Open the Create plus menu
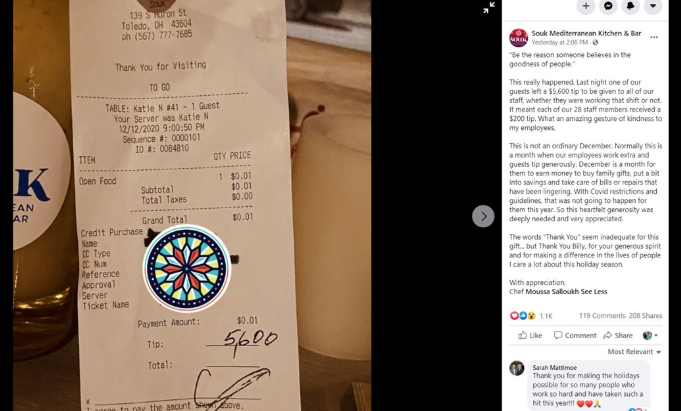 coord(585,6)
